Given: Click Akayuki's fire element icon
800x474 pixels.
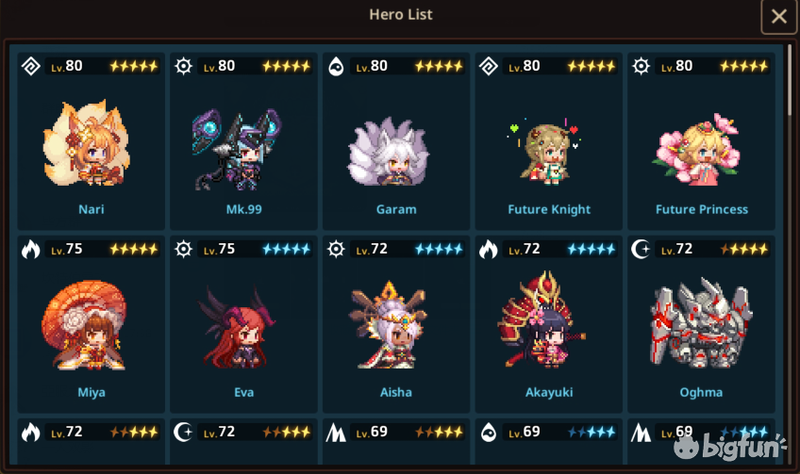Looking at the screenshot, I should tap(488, 249).
